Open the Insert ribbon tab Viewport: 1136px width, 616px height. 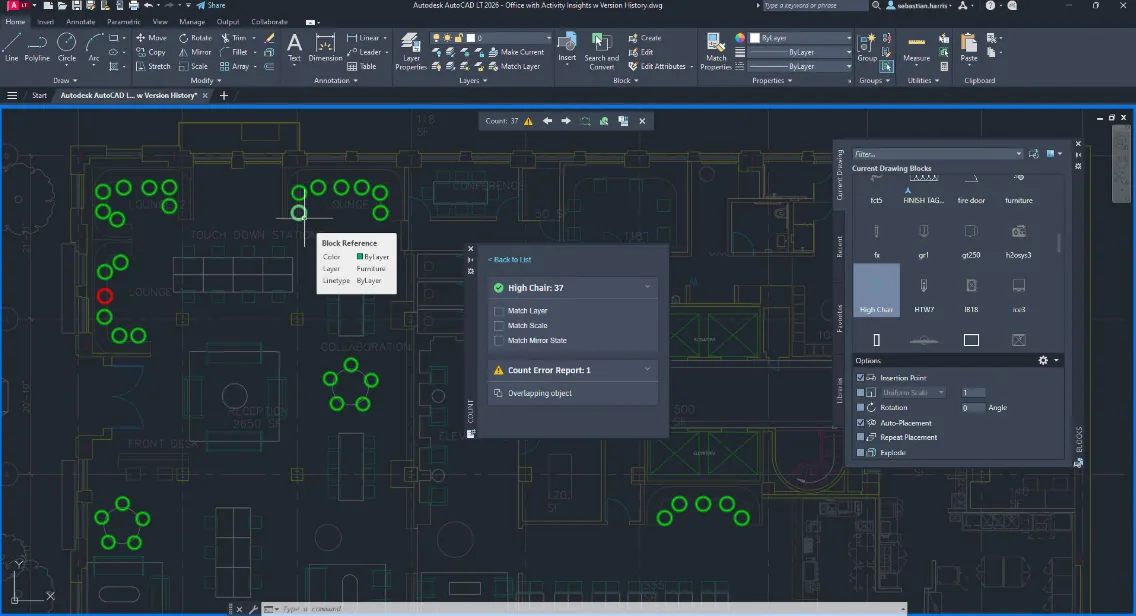[x=46, y=22]
